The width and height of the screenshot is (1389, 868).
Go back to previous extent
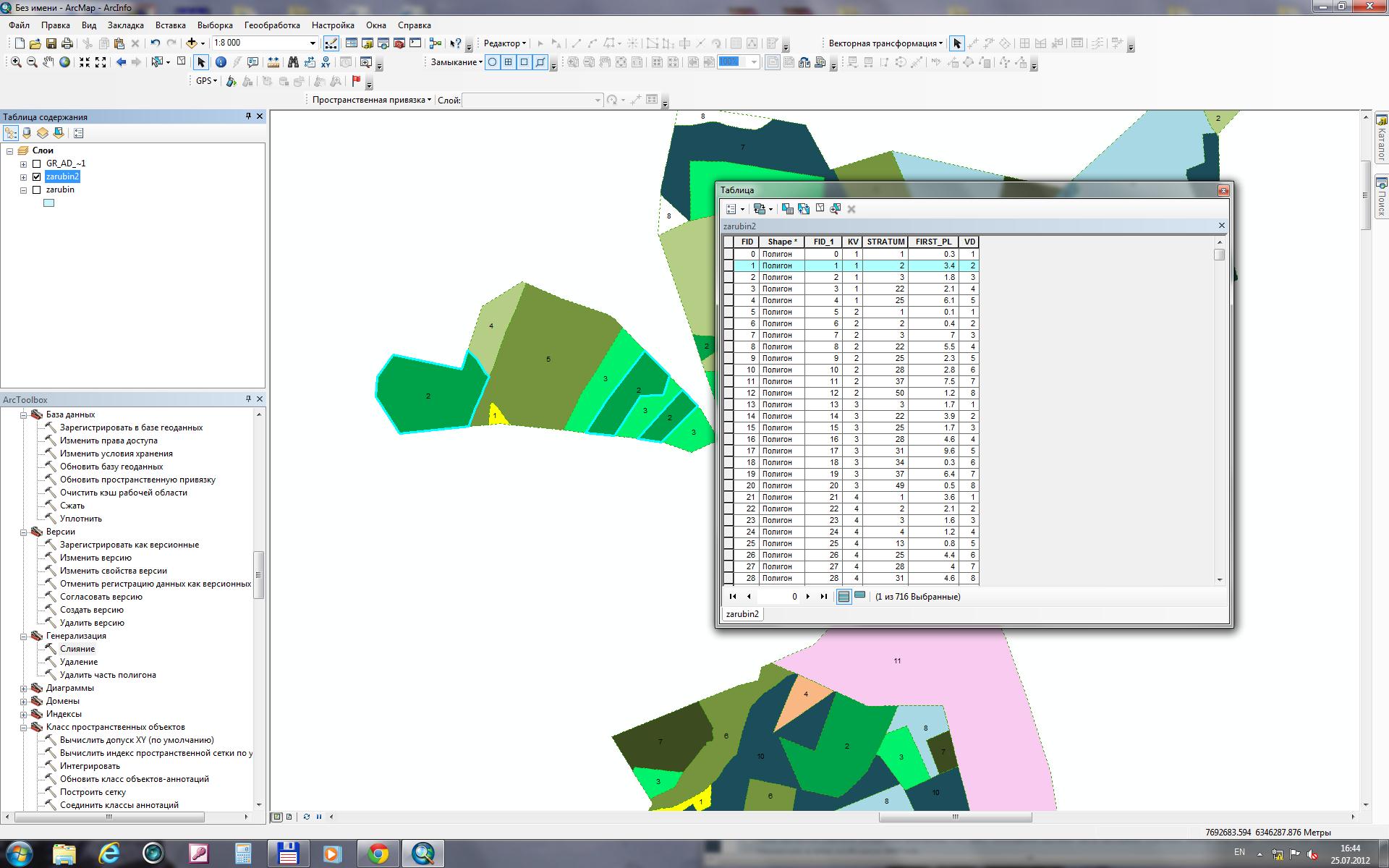(x=121, y=62)
